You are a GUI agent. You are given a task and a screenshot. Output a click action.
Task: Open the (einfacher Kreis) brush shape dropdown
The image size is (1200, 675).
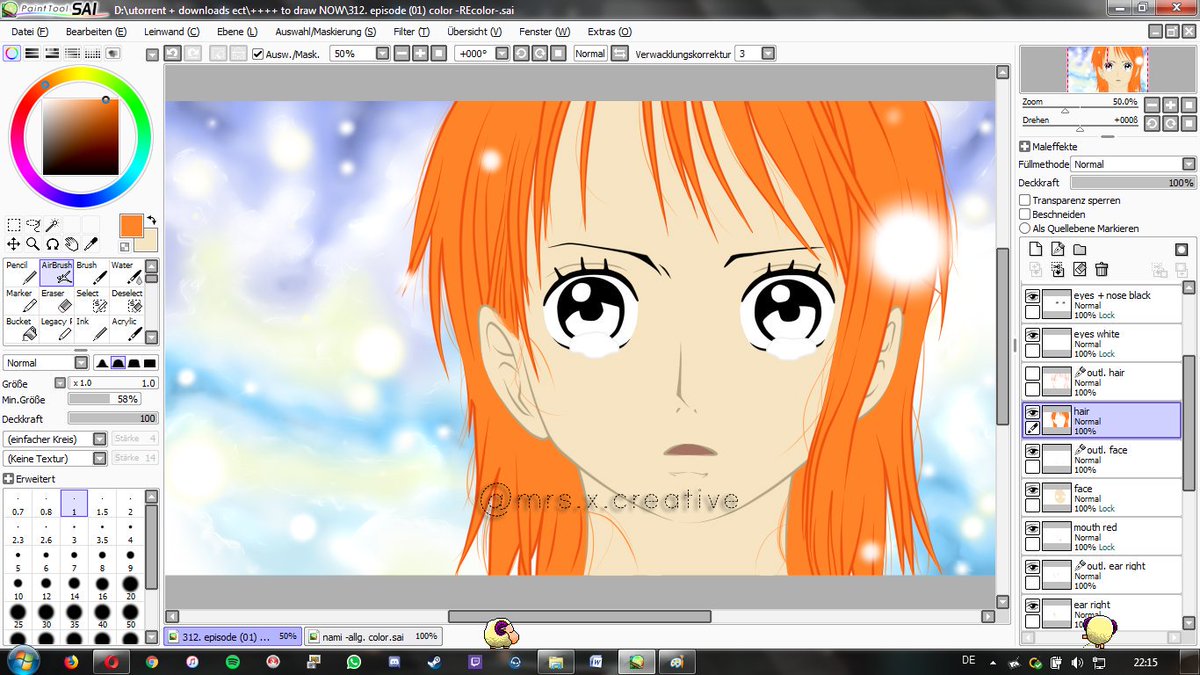(x=100, y=439)
